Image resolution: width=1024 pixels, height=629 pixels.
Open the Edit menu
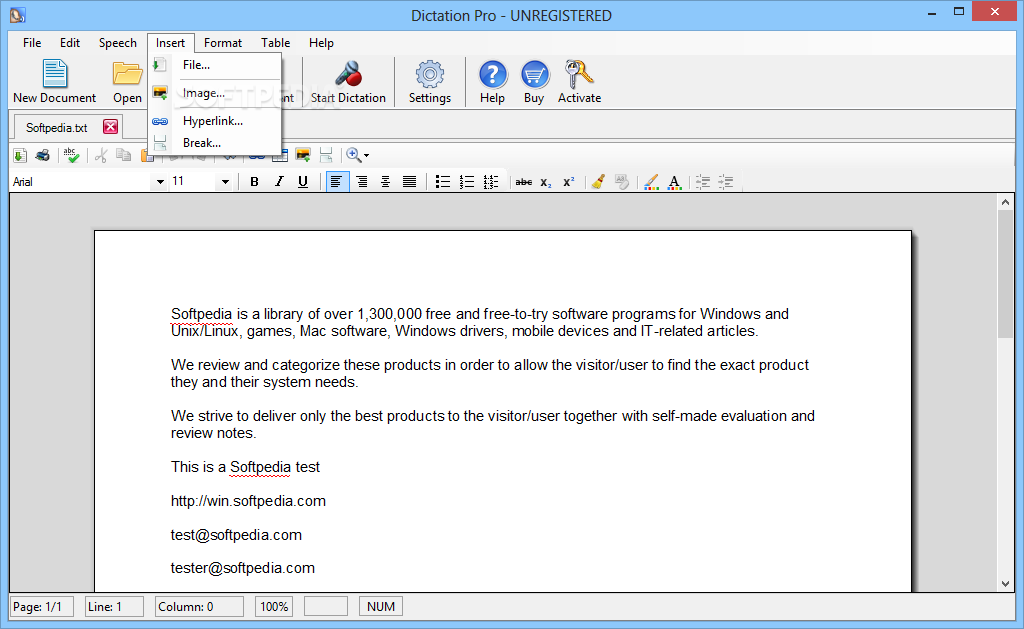[x=70, y=43]
